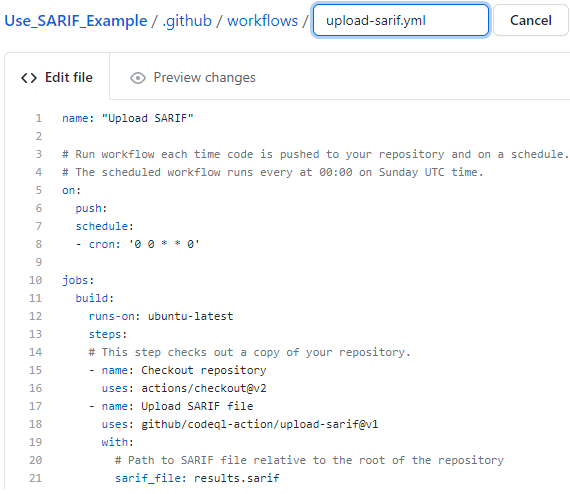Click the cron '0 0 * * 0' line
The height and width of the screenshot is (494, 570).
point(137,244)
